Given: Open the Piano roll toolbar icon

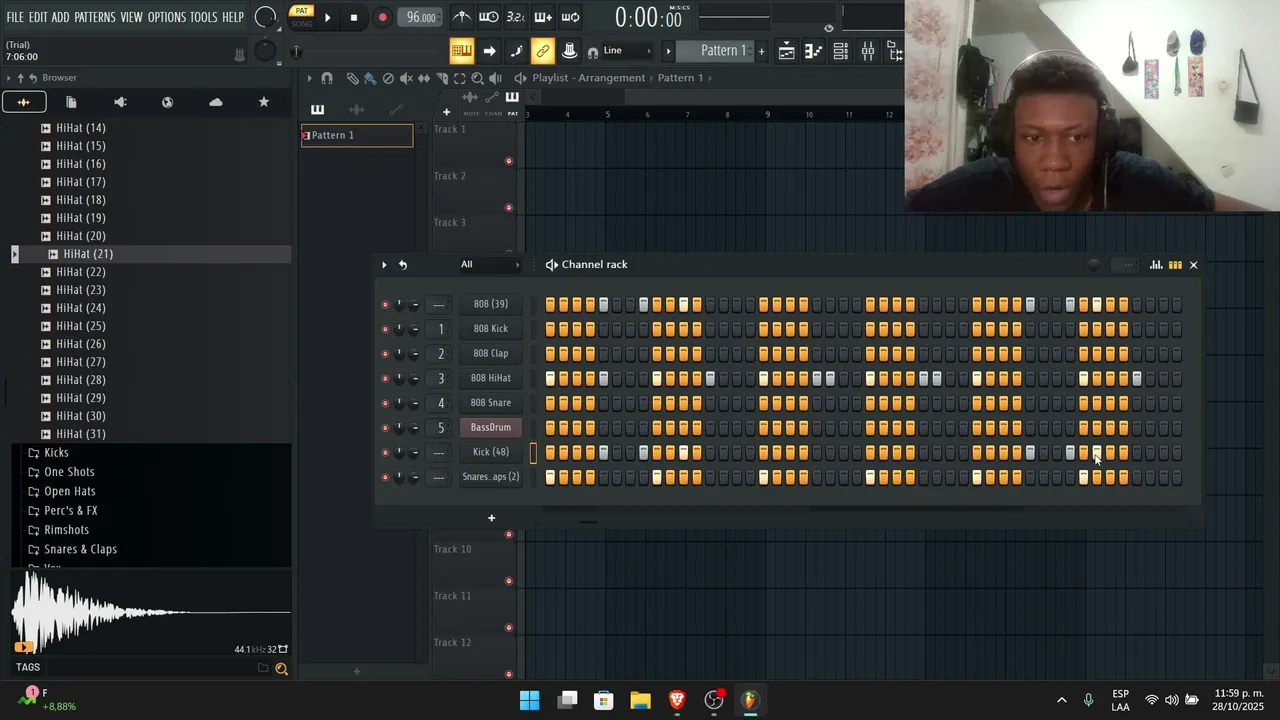Looking at the screenshot, I should [814, 51].
